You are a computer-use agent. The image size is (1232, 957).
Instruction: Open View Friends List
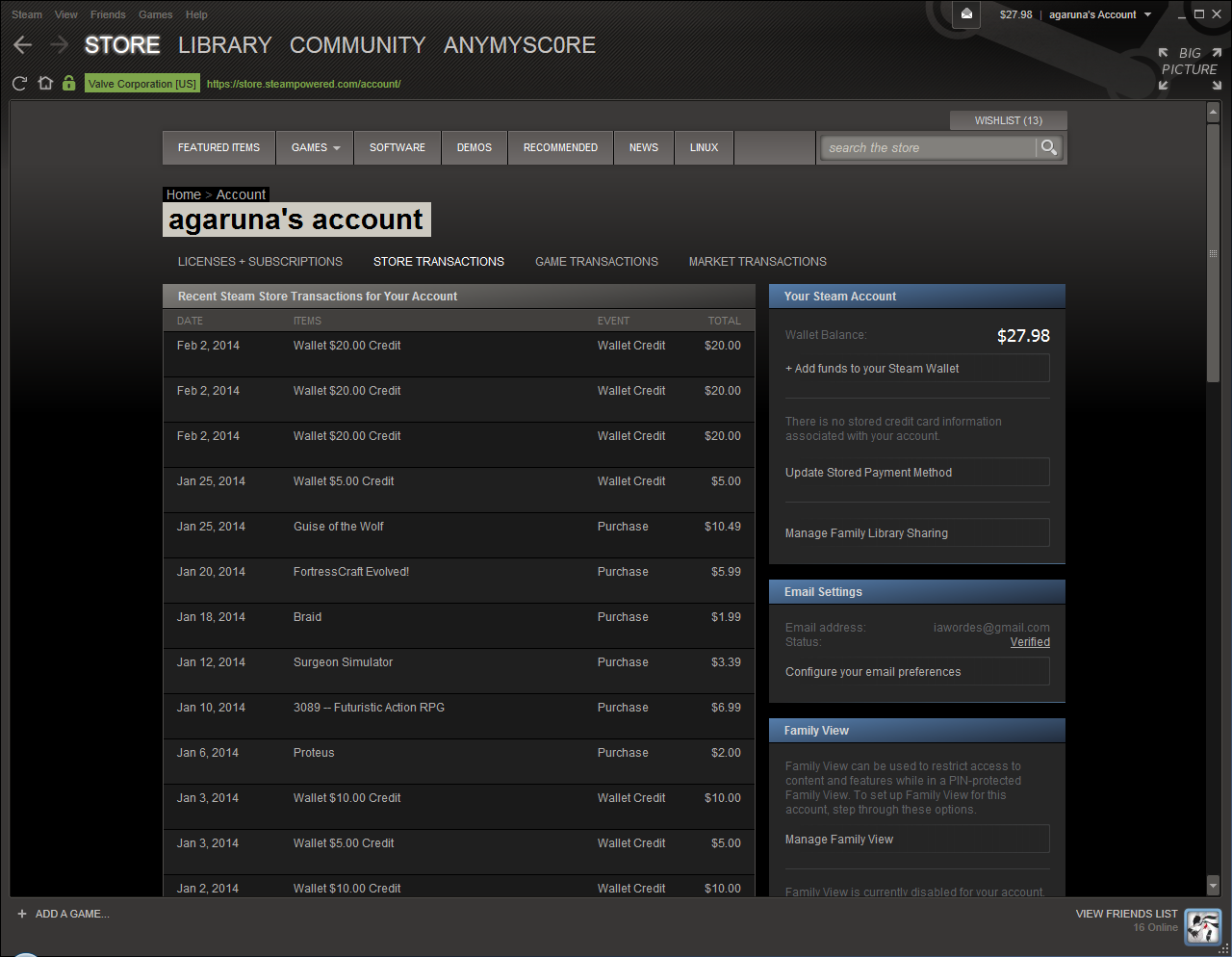tap(1126, 914)
